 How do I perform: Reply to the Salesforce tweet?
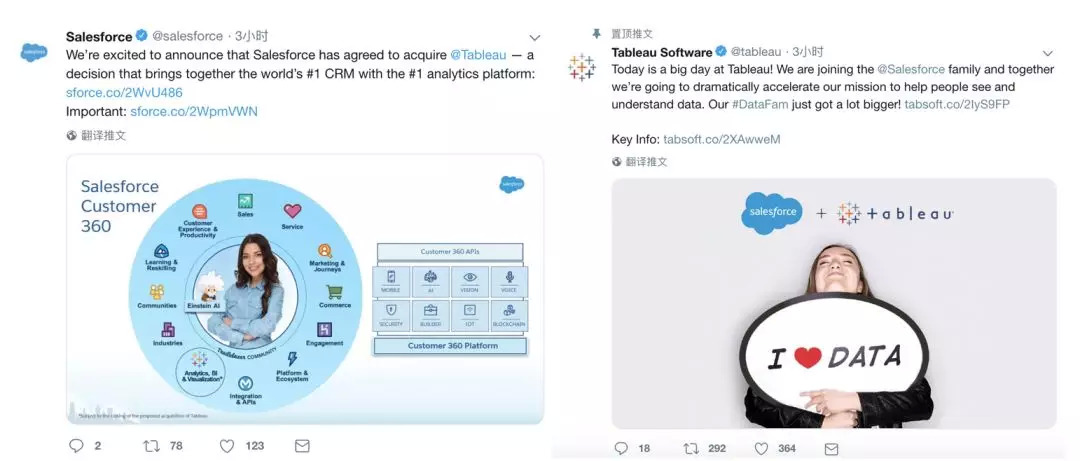[76, 446]
